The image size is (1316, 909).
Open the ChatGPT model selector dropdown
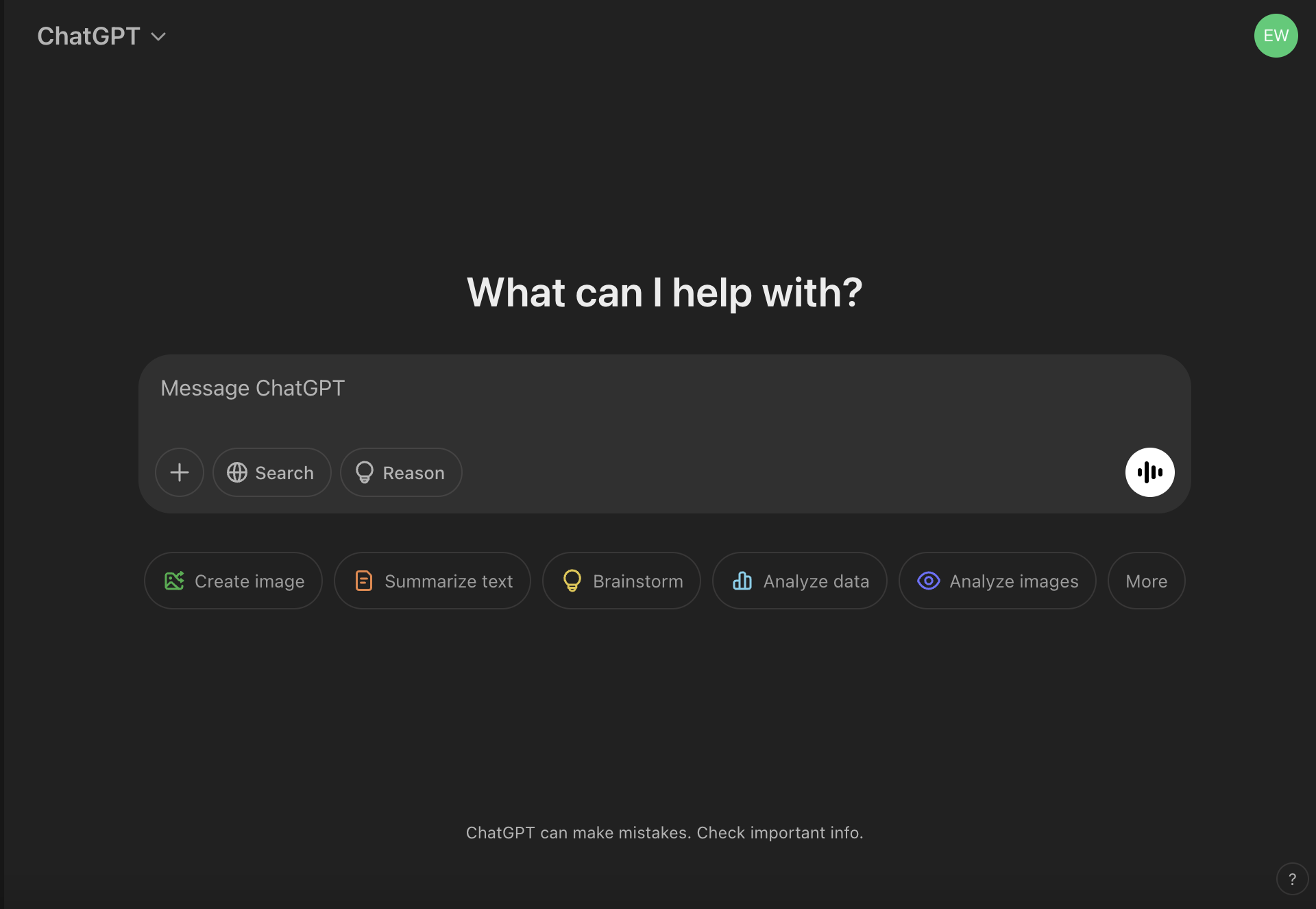[x=101, y=36]
